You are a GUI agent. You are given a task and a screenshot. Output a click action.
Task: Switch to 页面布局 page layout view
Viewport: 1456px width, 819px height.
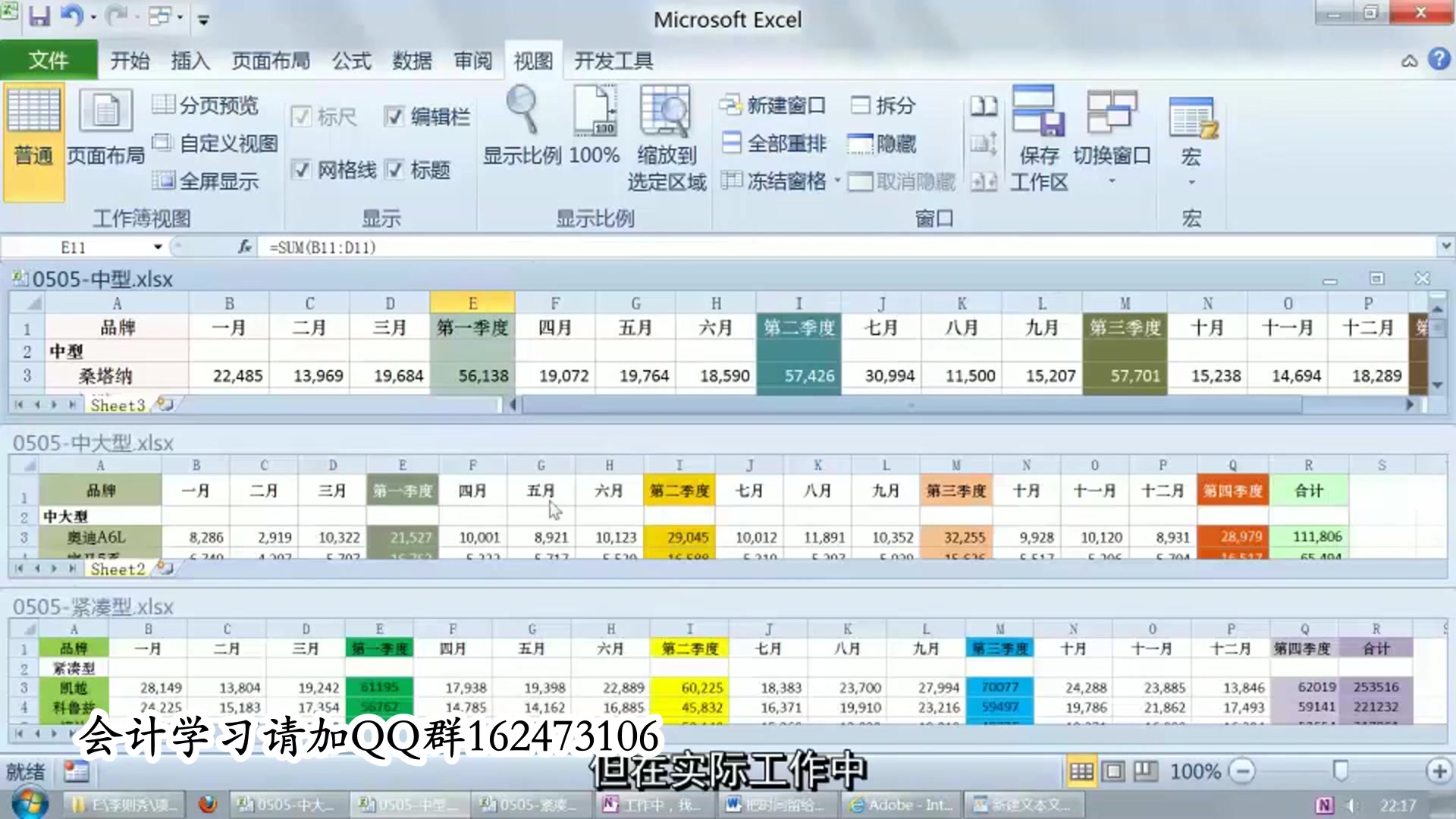click(105, 127)
